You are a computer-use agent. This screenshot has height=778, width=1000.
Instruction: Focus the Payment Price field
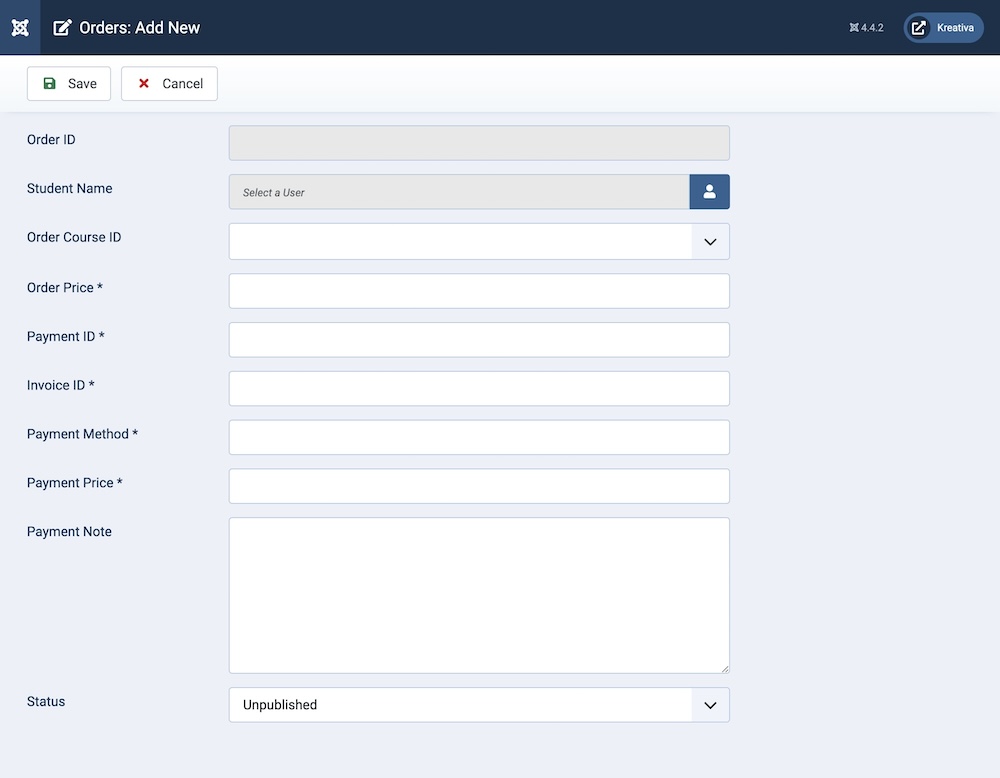click(x=479, y=486)
